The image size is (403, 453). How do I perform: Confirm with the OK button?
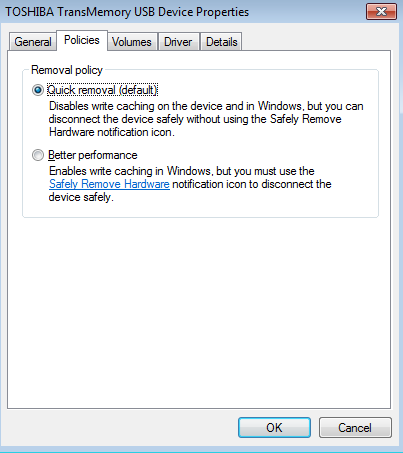tap(274, 427)
